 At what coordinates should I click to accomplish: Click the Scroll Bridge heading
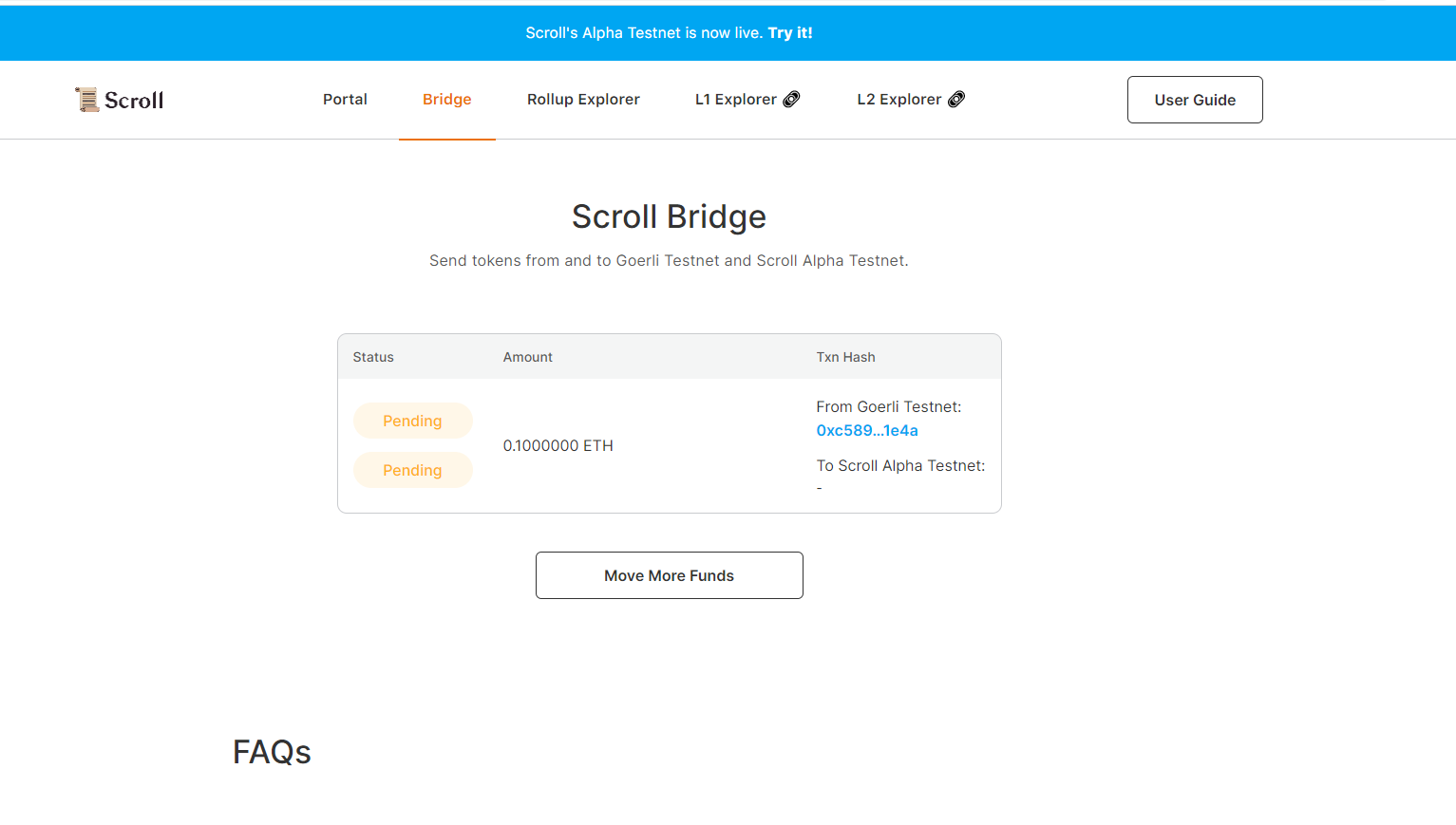669,216
